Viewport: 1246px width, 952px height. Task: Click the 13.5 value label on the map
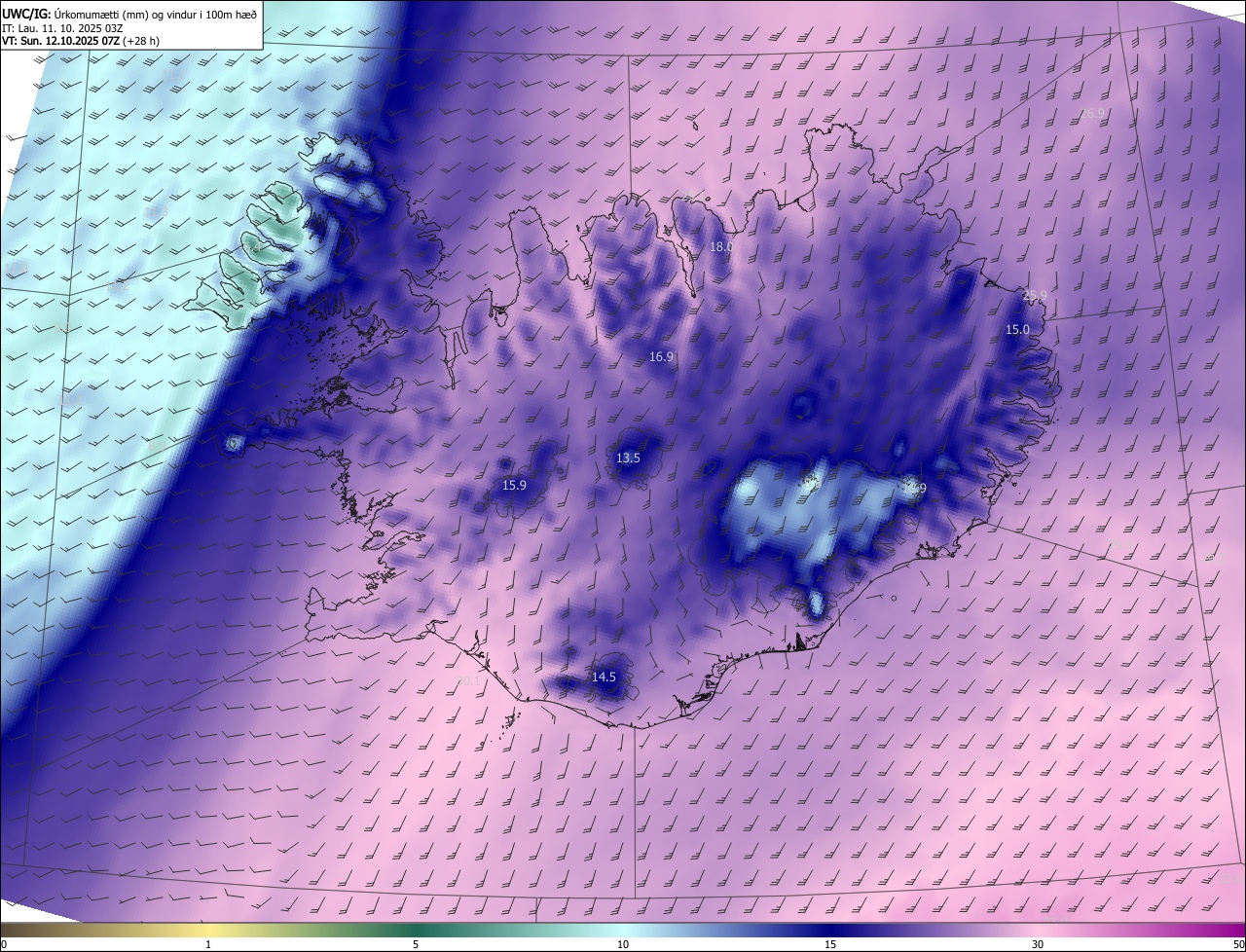pos(628,458)
